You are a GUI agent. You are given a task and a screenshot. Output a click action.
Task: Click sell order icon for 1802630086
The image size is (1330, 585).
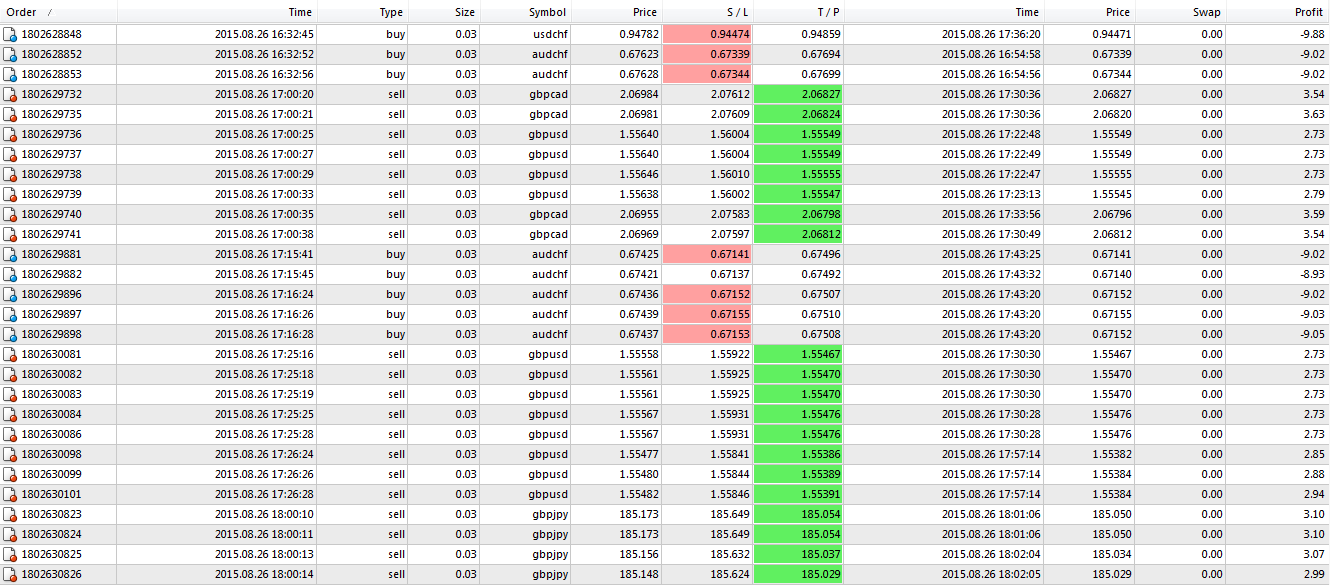coord(10,434)
